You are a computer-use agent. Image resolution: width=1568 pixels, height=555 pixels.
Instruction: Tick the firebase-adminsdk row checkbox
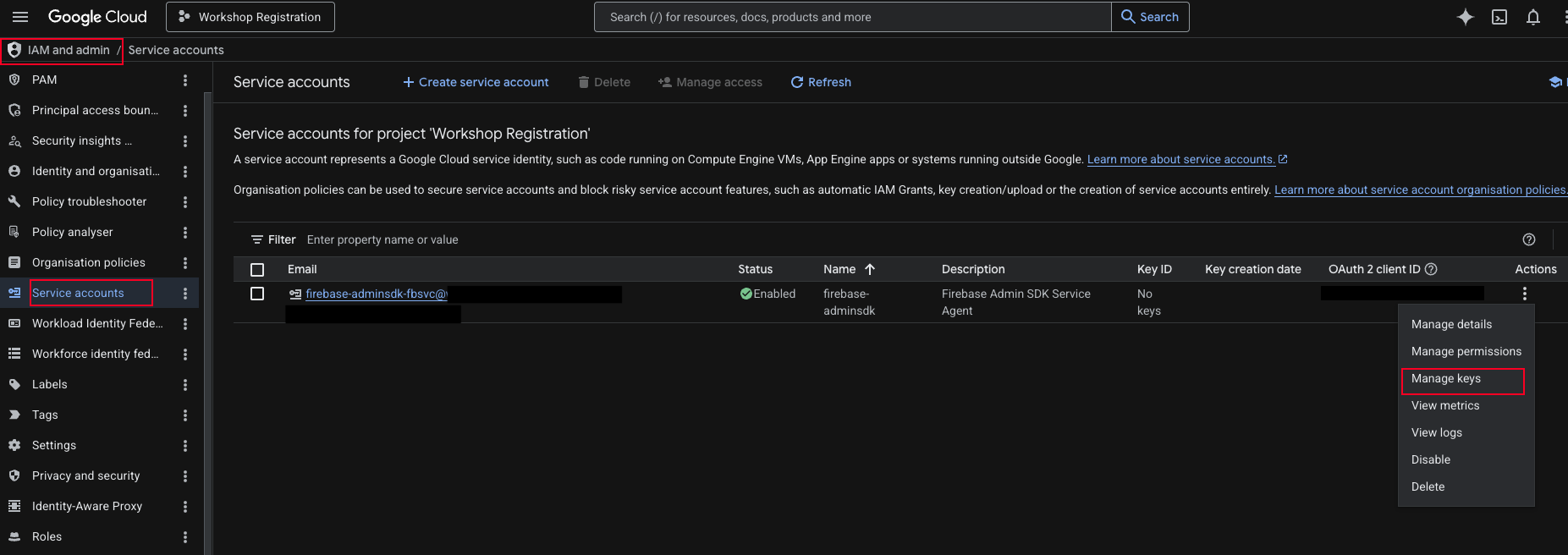click(x=257, y=294)
